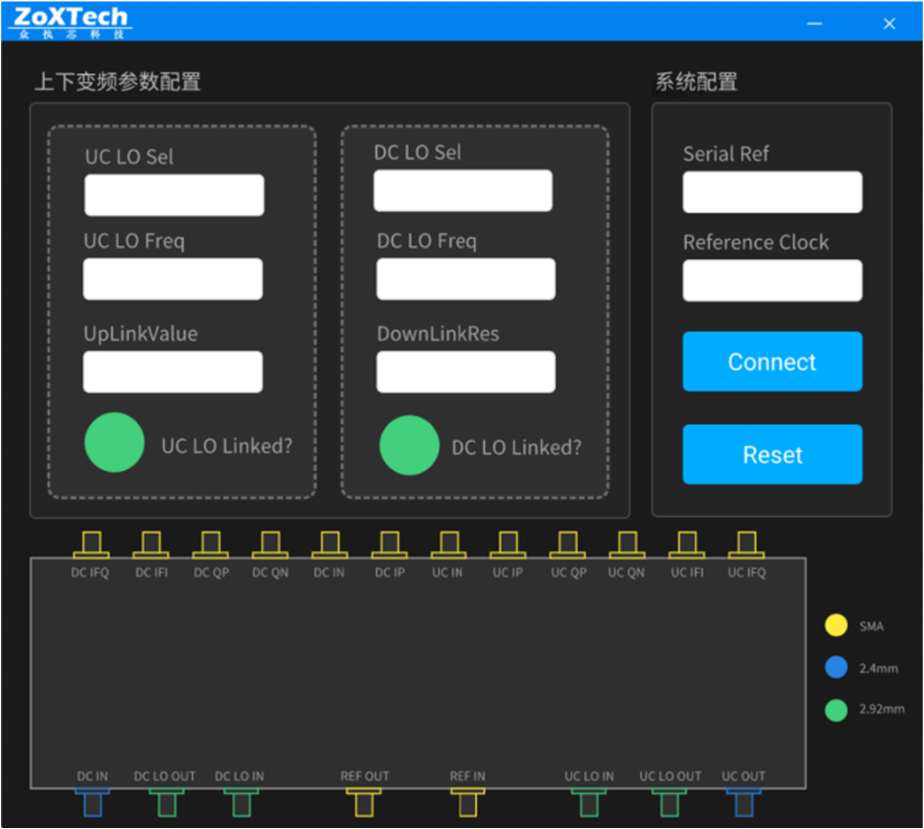Click the ZoXTech logo

(71, 22)
